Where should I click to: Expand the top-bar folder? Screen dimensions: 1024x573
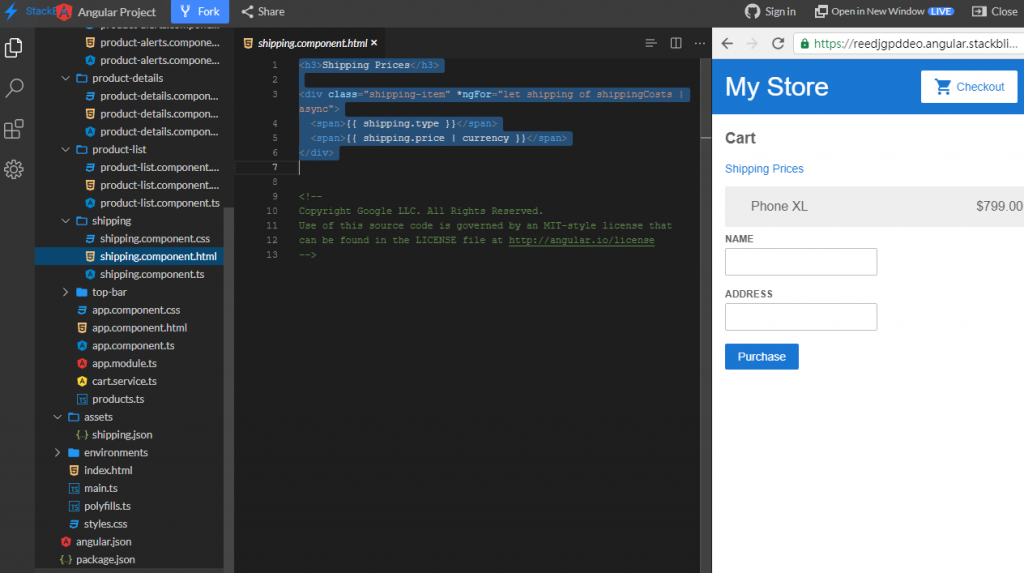coord(65,292)
